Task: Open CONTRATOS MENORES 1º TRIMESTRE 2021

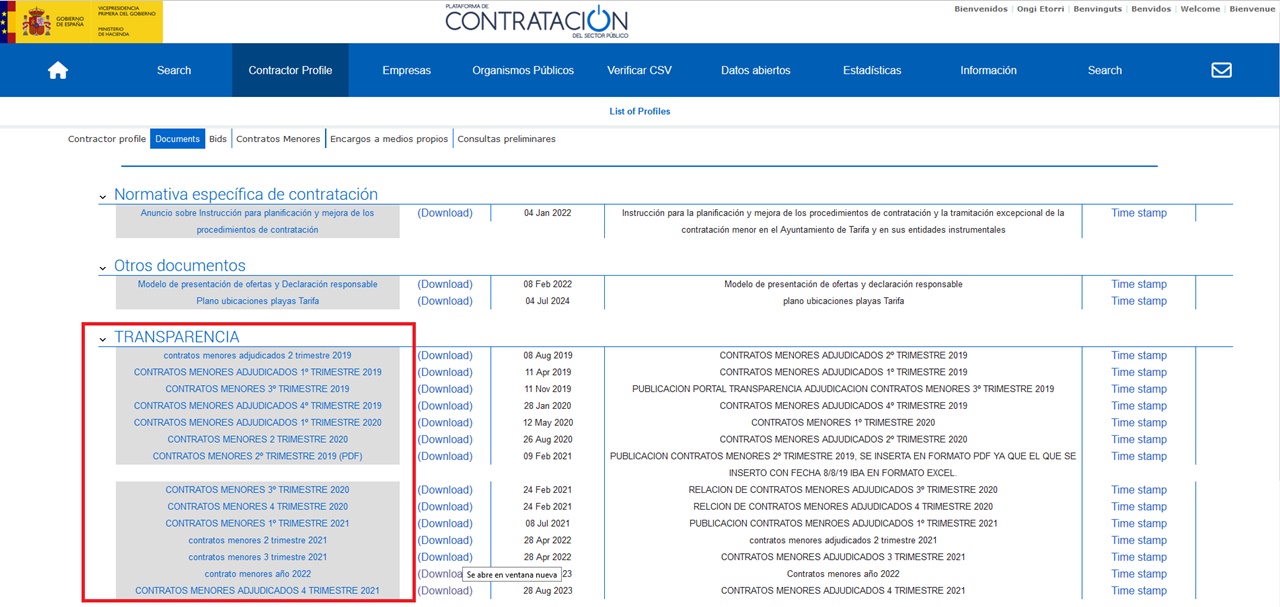Action: click(x=257, y=523)
